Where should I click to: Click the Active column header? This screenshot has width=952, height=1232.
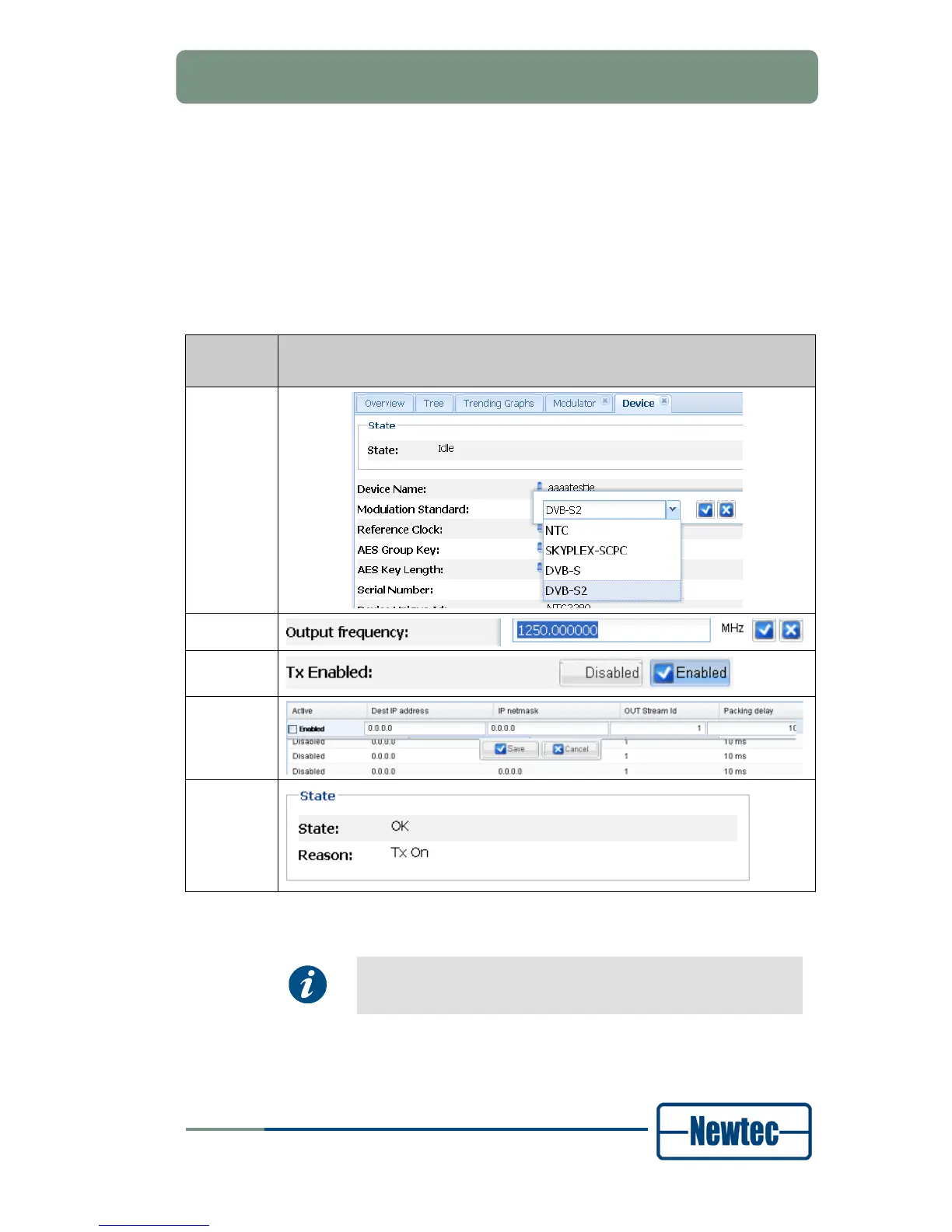tap(327, 711)
